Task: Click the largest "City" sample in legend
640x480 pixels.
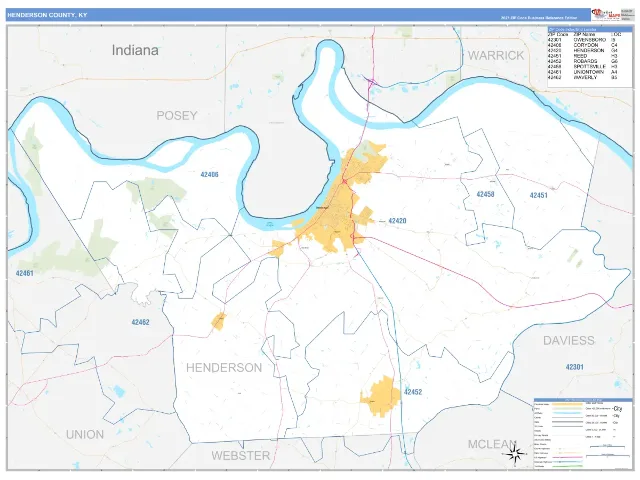Action: 618,409
